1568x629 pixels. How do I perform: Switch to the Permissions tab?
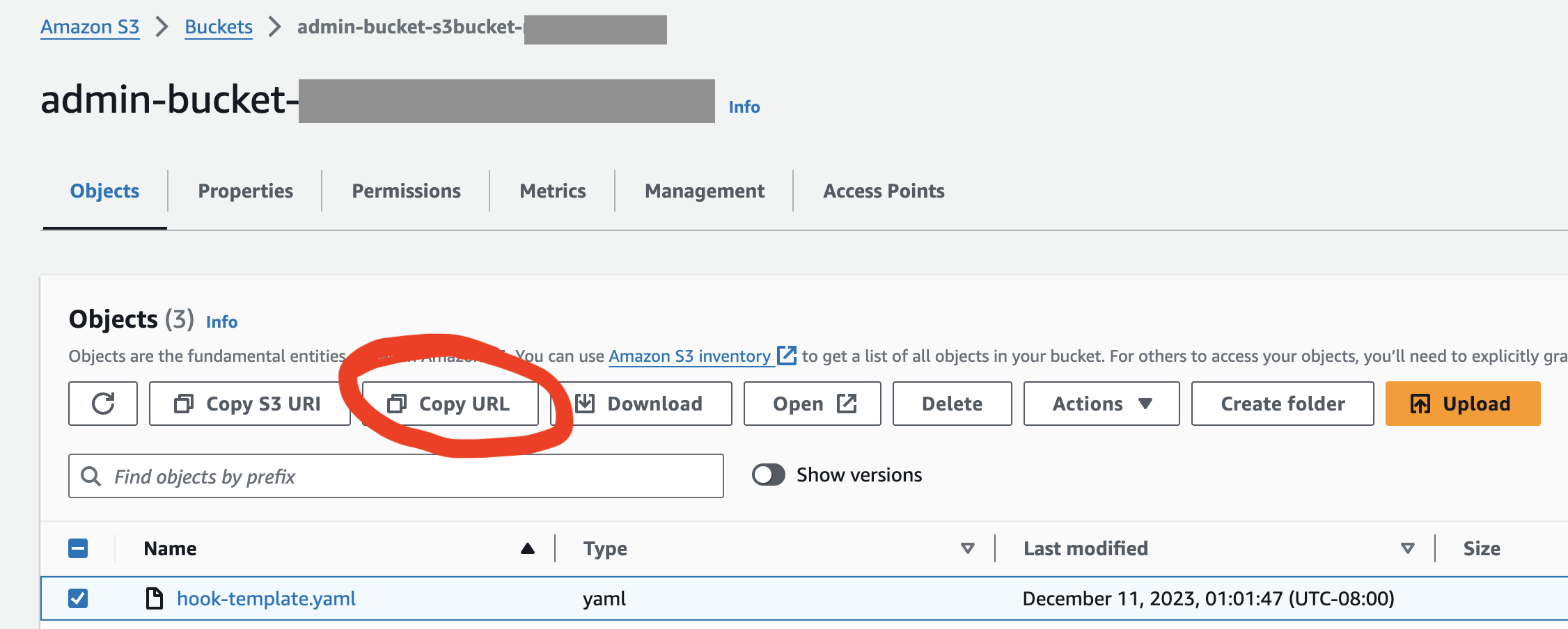pos(406,191)
